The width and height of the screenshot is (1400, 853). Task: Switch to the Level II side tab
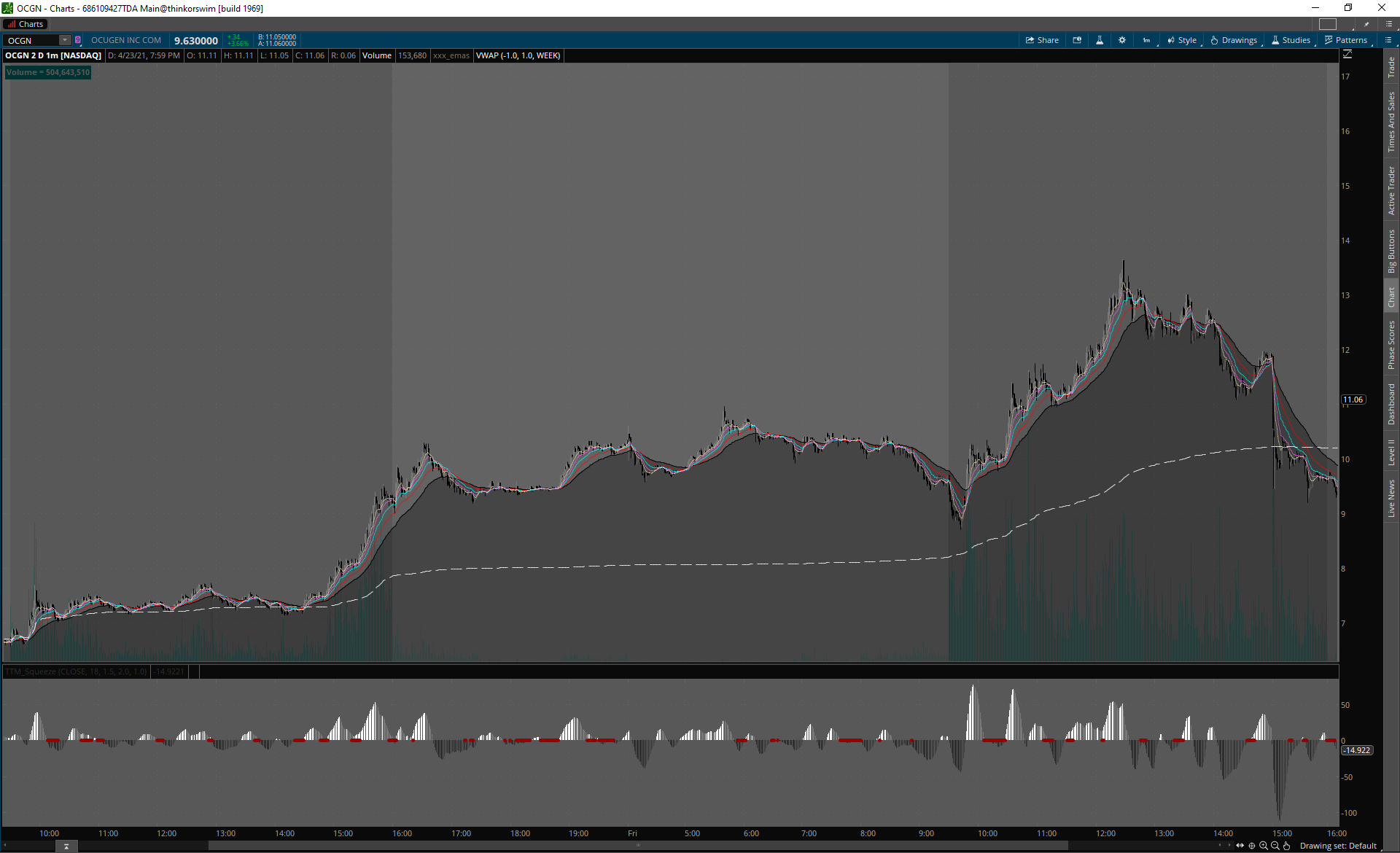(x=1391, y=452)
